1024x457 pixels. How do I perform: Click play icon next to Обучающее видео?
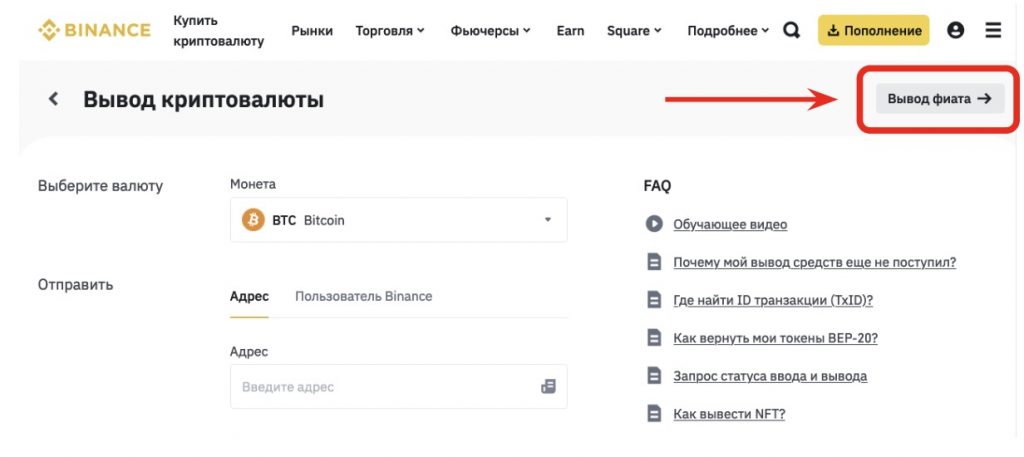pos(654,224)
